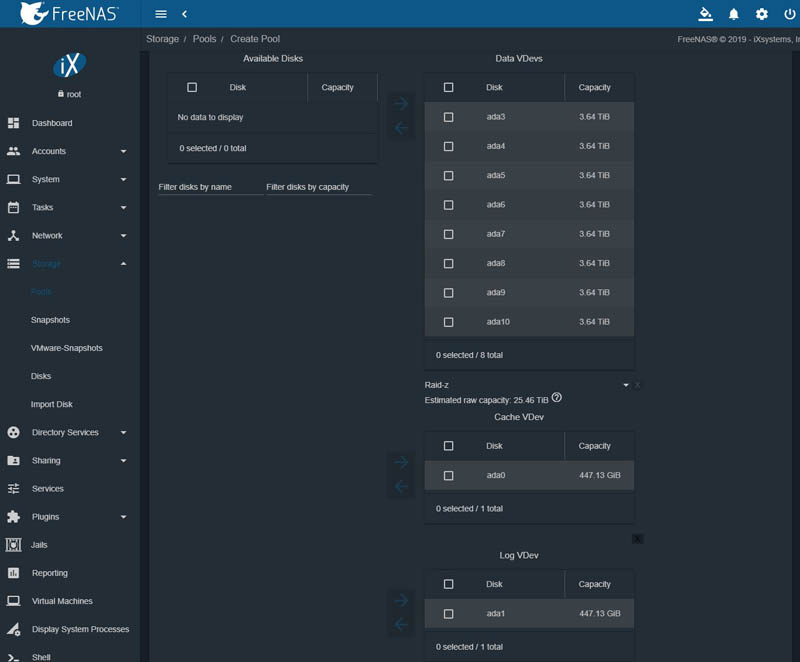Viewport: 800px width, 662px height.
Task: Click the Storage breadcrumb link
Action: click(x=162, y=39)
